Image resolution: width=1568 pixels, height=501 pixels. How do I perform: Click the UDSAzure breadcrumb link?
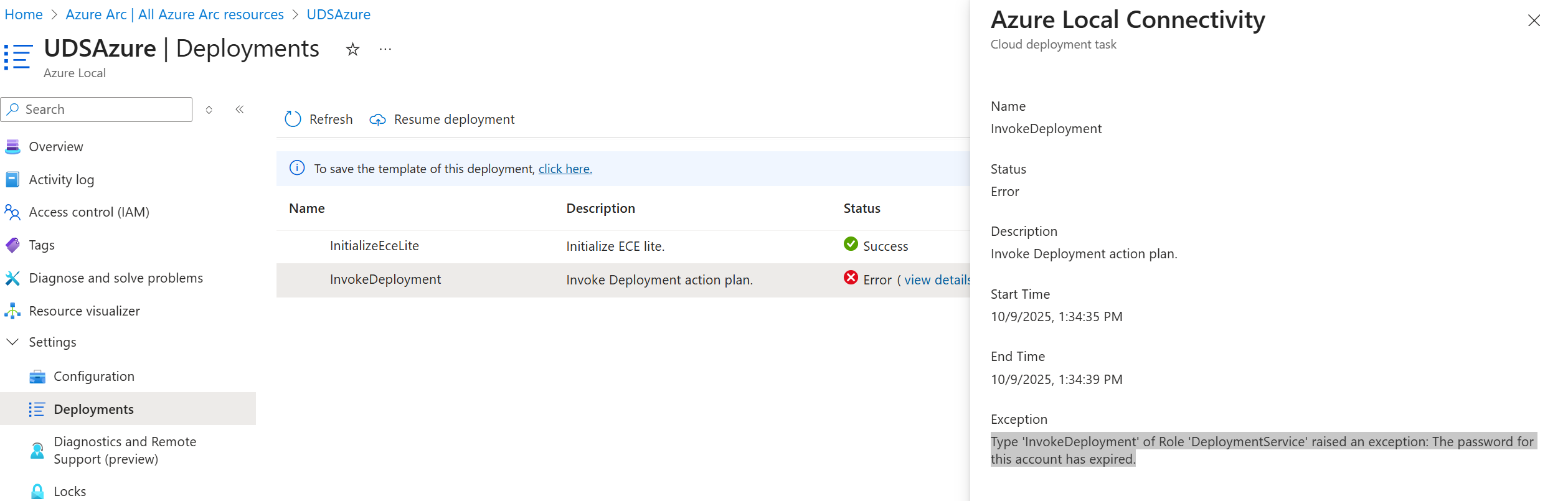[339, 14]
